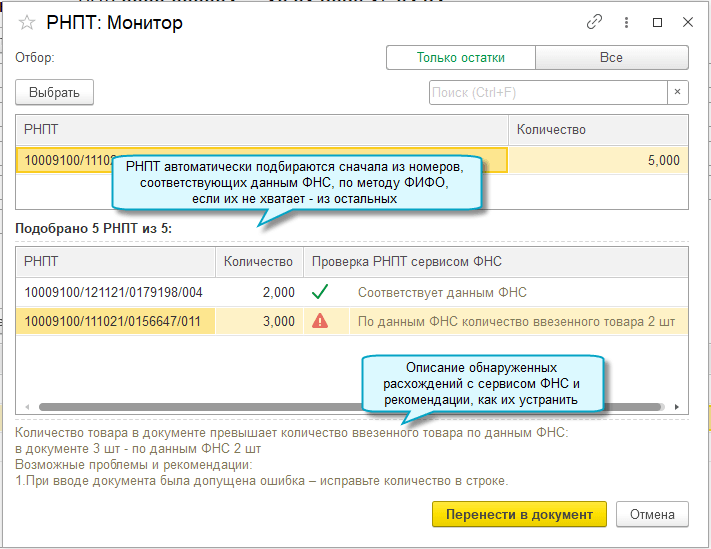Close the РНПТ: Монитор dialog
The width and height of the screenshot is (711, 549).
tap(687, 22)
